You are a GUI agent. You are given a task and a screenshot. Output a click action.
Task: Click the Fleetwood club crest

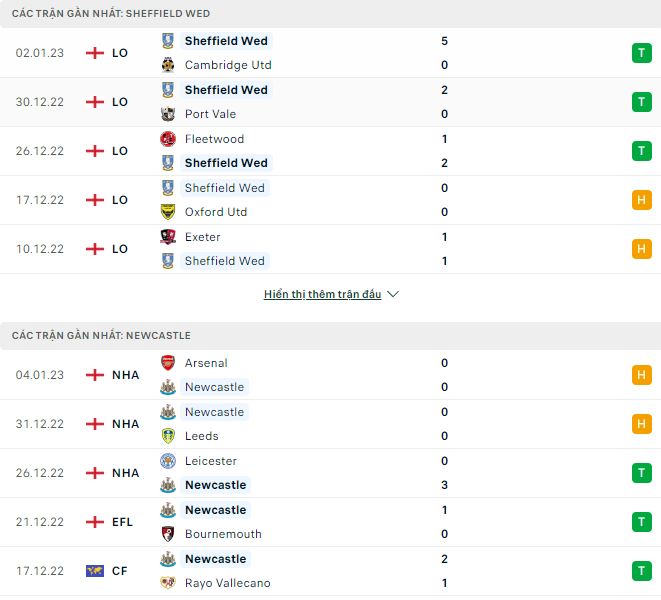point(168,139)
